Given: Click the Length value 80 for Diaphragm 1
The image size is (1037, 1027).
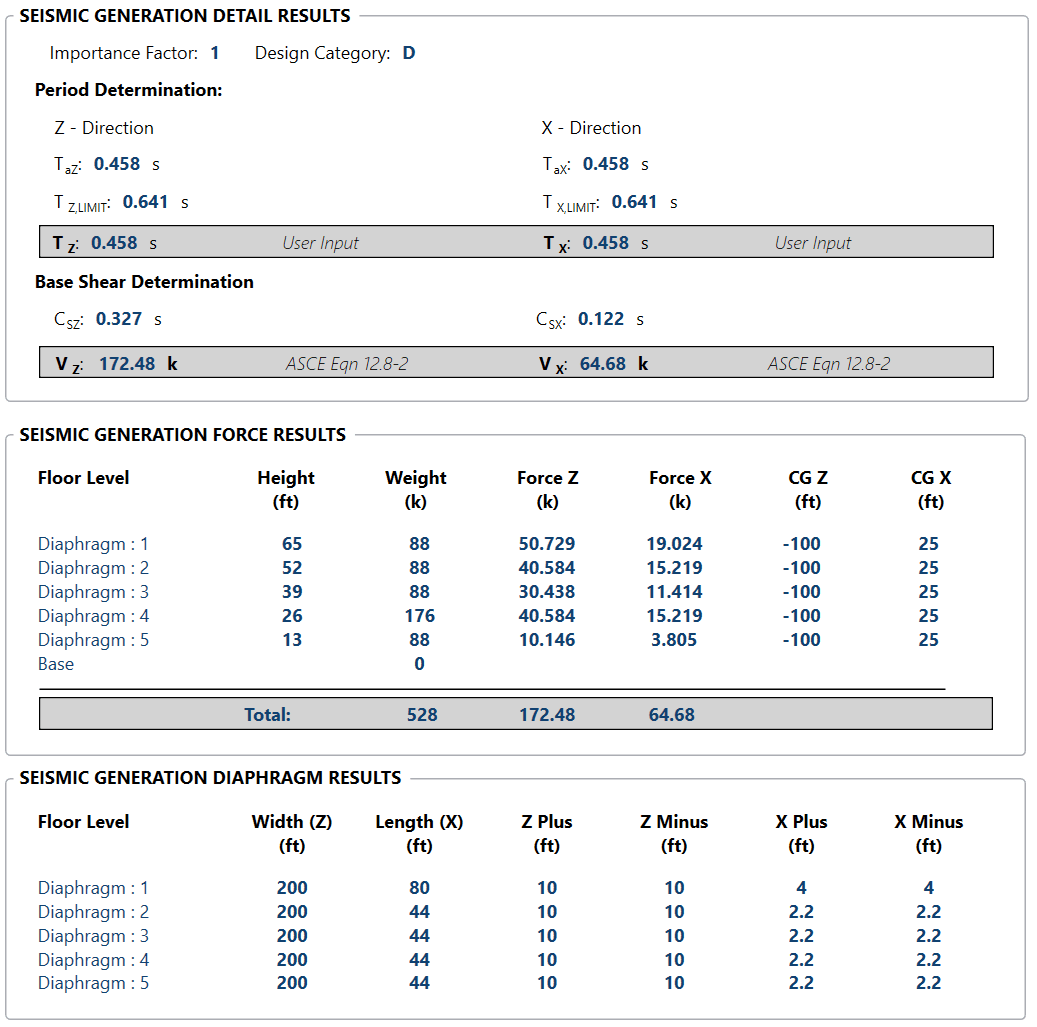Looking at the screenshot, I should pyautogui.click(x=419, y=888).
